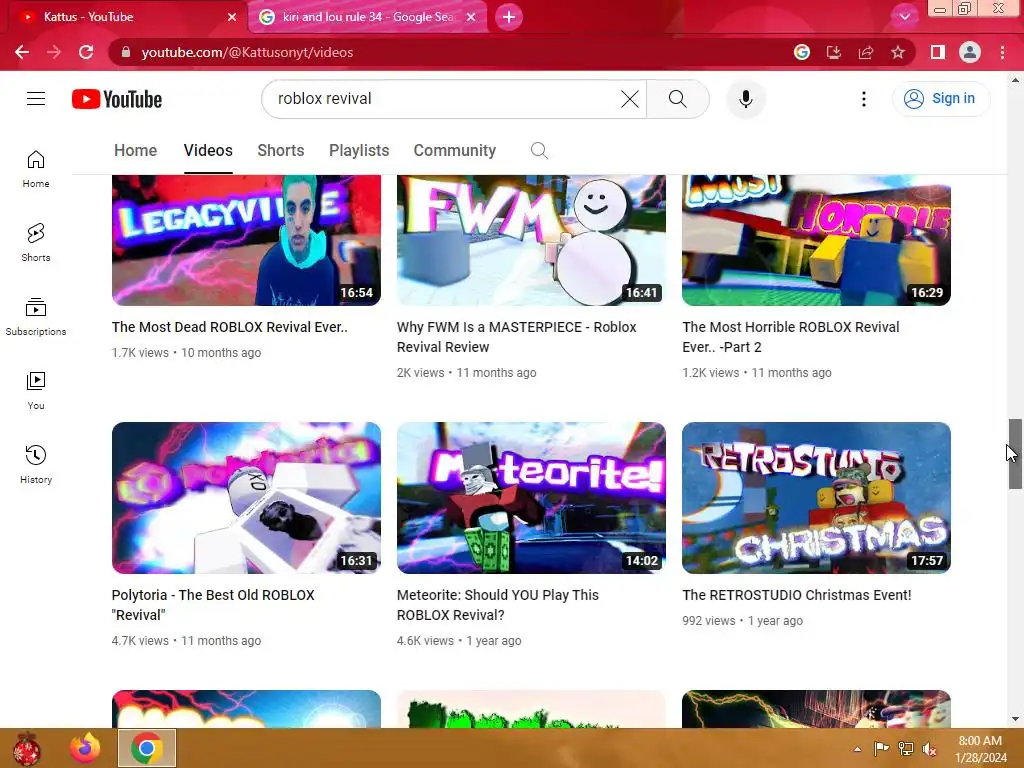Click title The Most Horrible ROBLOX Revival Part 2
Screen dimensions: 1024x768
click(x=791, y=337)
